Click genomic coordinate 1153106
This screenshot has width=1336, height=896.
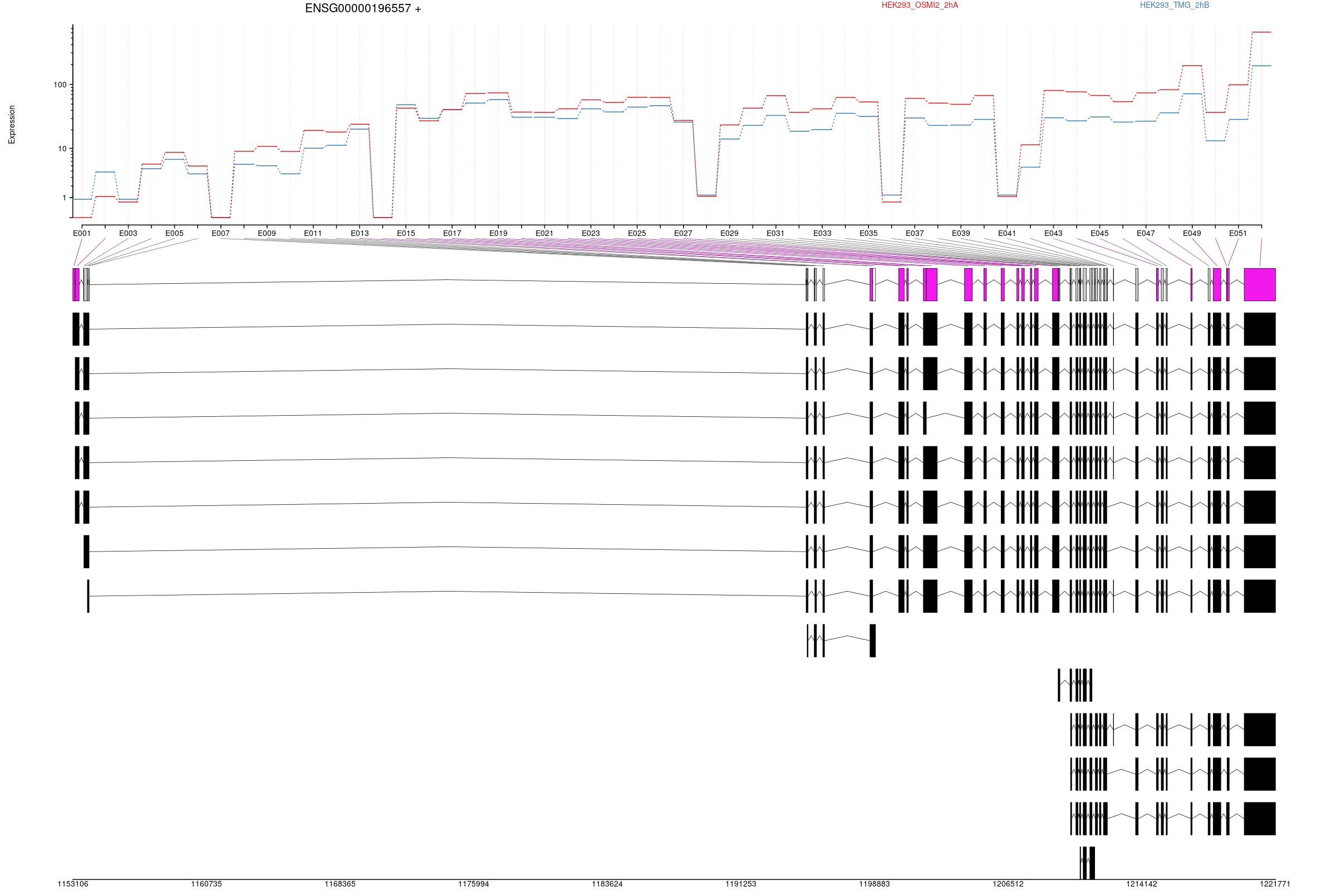pyautogui.click(x=73, y=884)
